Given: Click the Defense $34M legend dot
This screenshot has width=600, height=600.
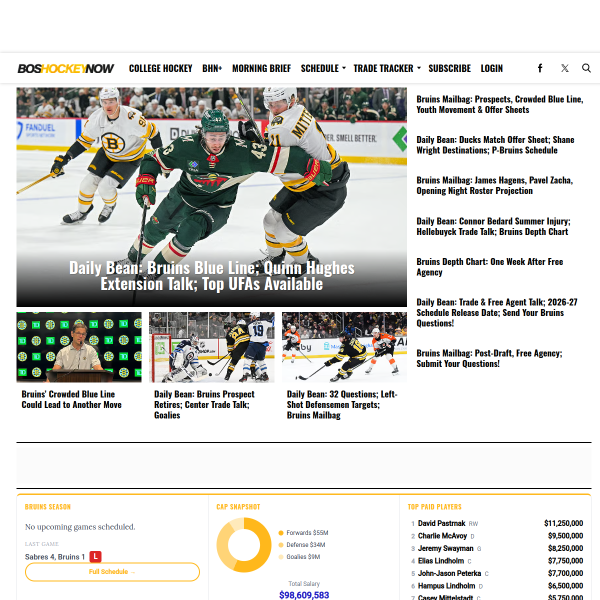Looking at the screenshot, I should (x=281, y=545).
